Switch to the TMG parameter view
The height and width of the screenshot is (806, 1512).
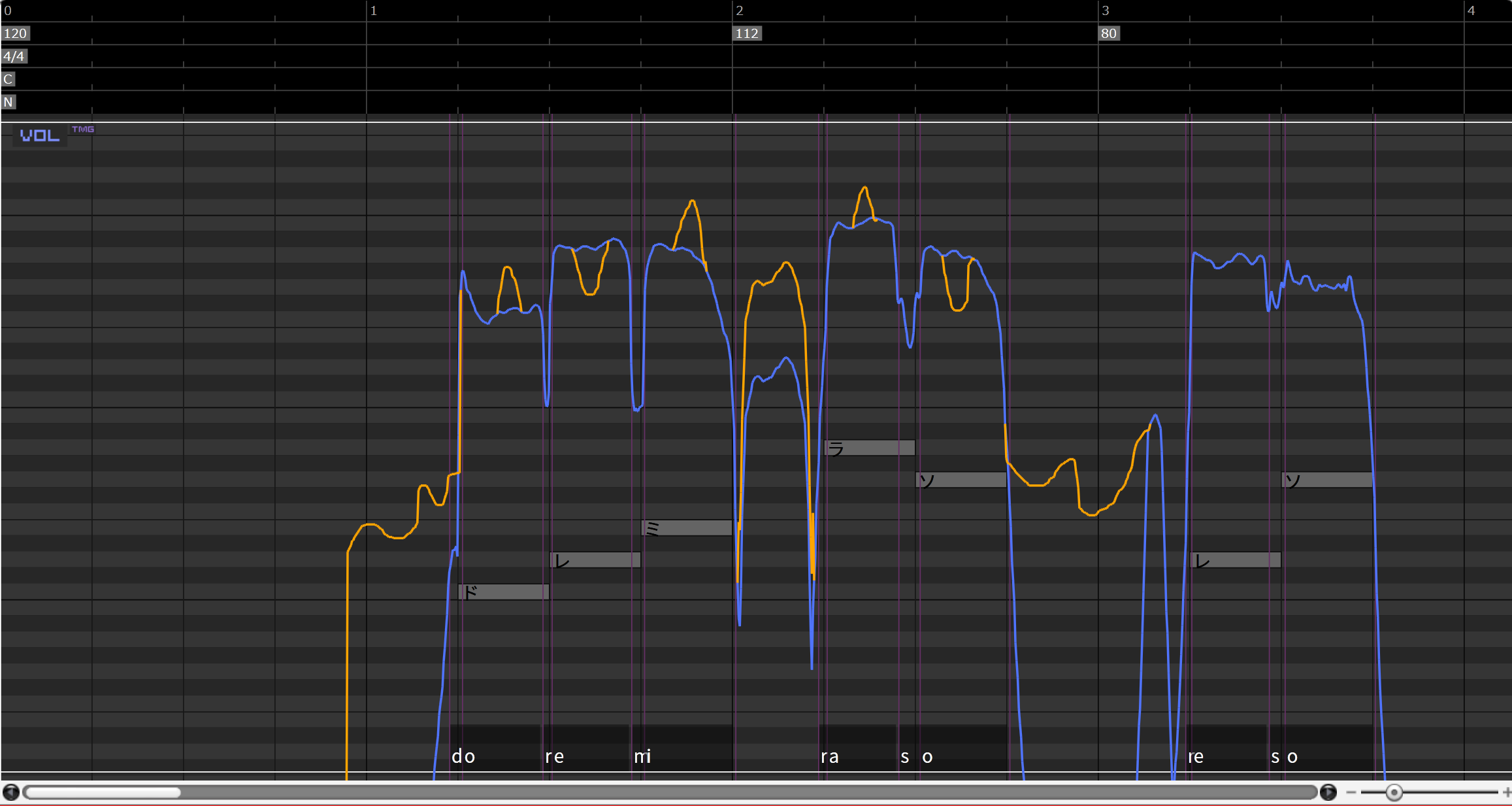[83, 129]
